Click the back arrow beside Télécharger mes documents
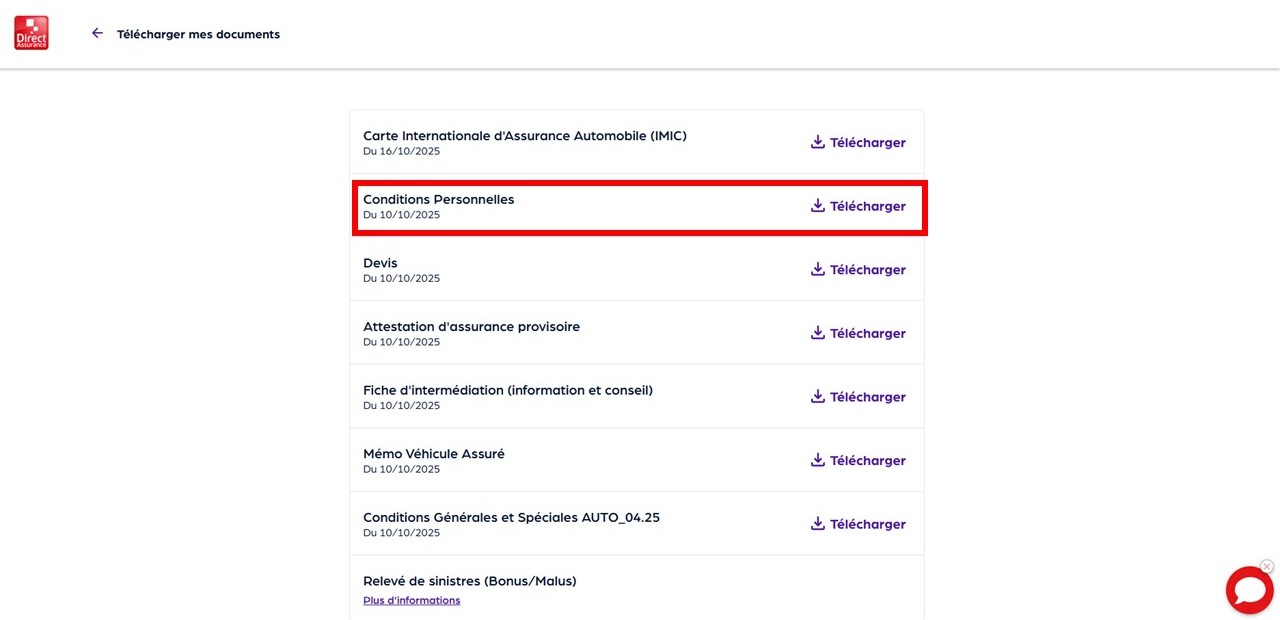Image resolution: width=1280 pixels, height=620 pixels. coord(97,33)
